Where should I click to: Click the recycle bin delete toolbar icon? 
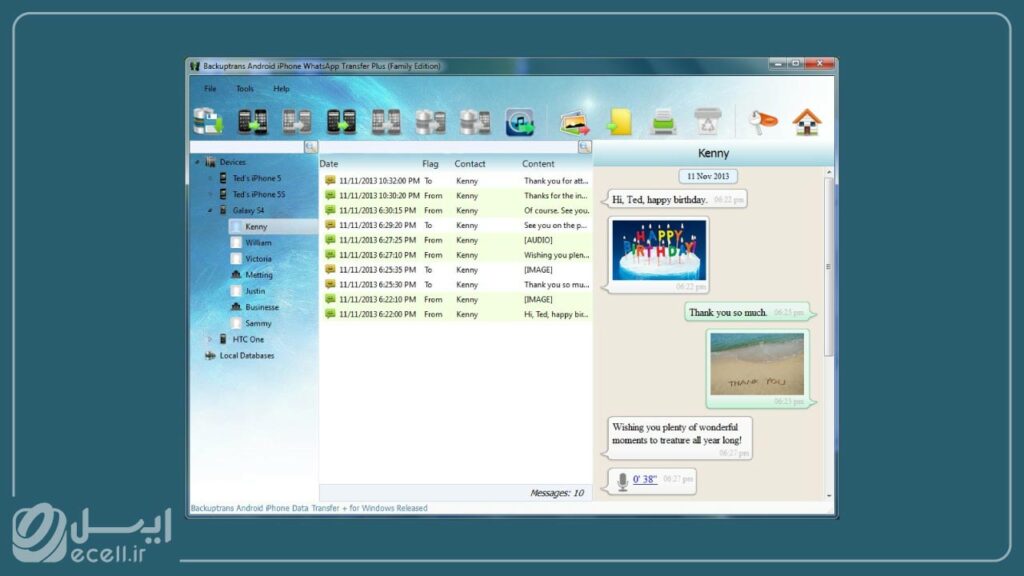(x=708, y=122)
